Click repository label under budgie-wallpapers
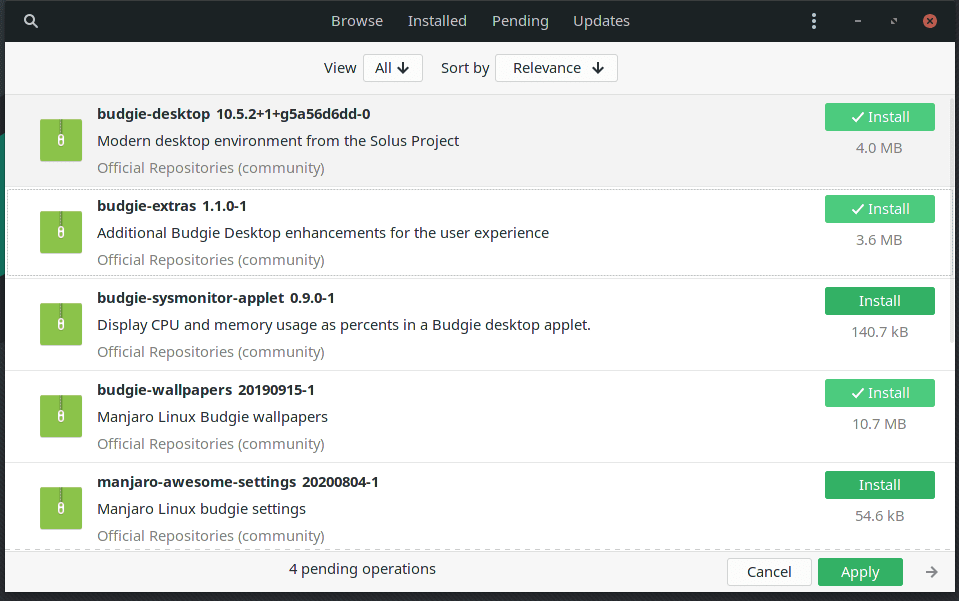The width and height of the screenshot is (959, 601). tap(211, 444)
